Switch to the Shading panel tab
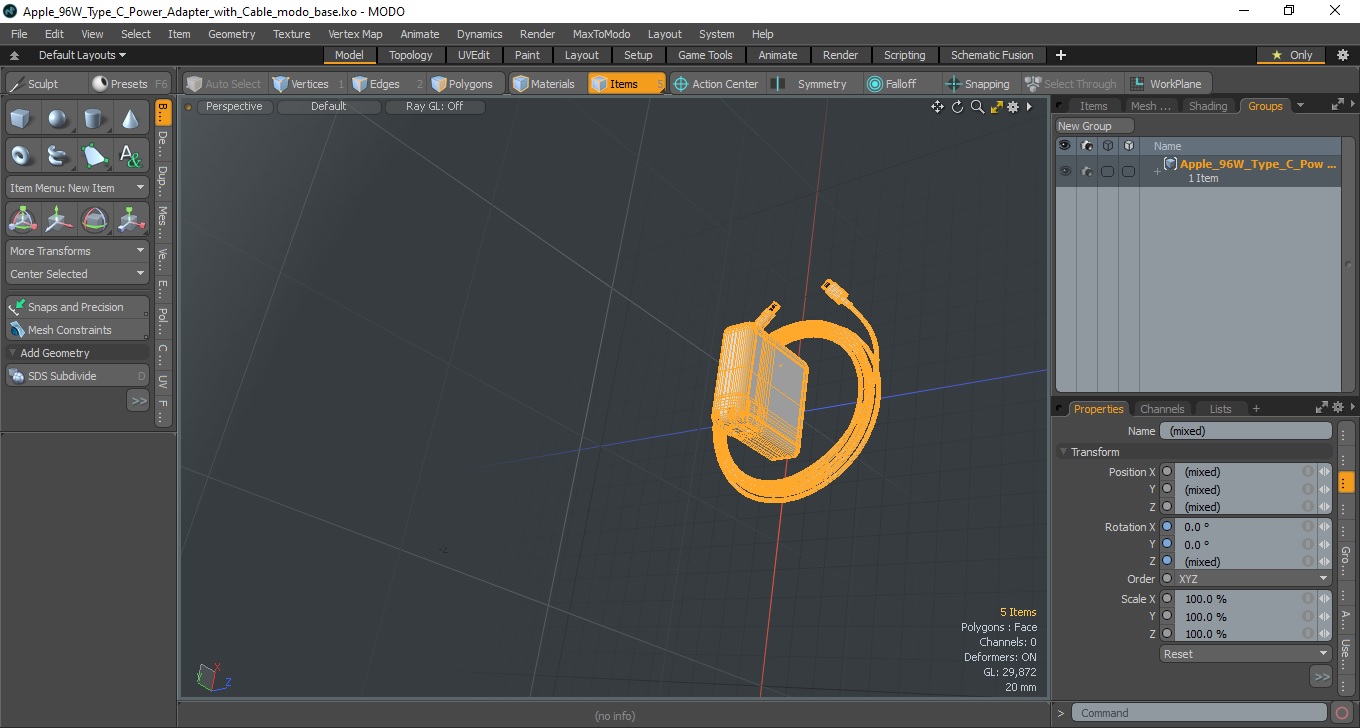Viewport: 1360px width, 728px height. pyautogui.click(x=1208, y=106)
